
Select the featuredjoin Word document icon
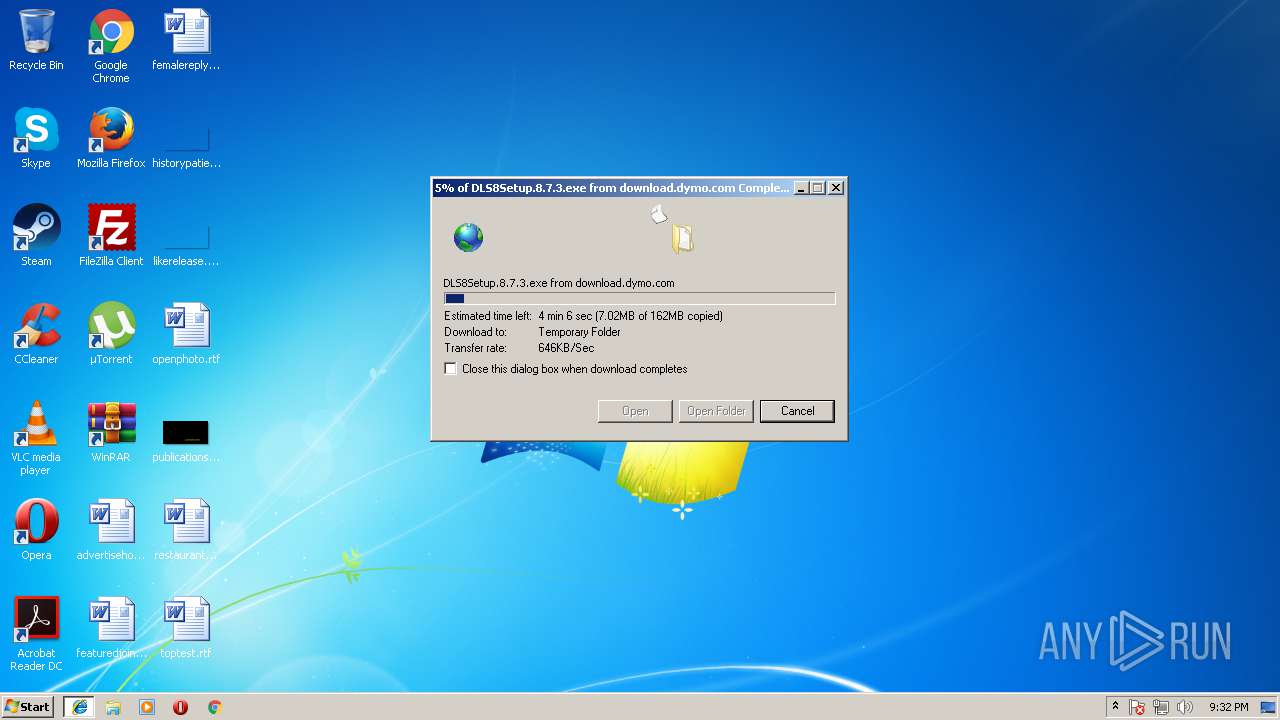click(111, 628)
